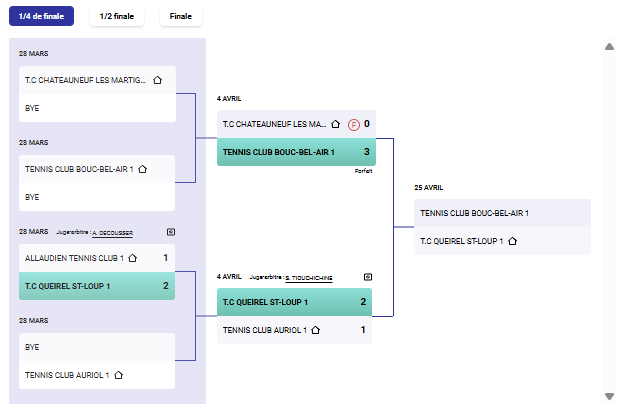Click the red forfeit F icon
The height and width of the screenshot is (409, 627).
pos(353,124)
